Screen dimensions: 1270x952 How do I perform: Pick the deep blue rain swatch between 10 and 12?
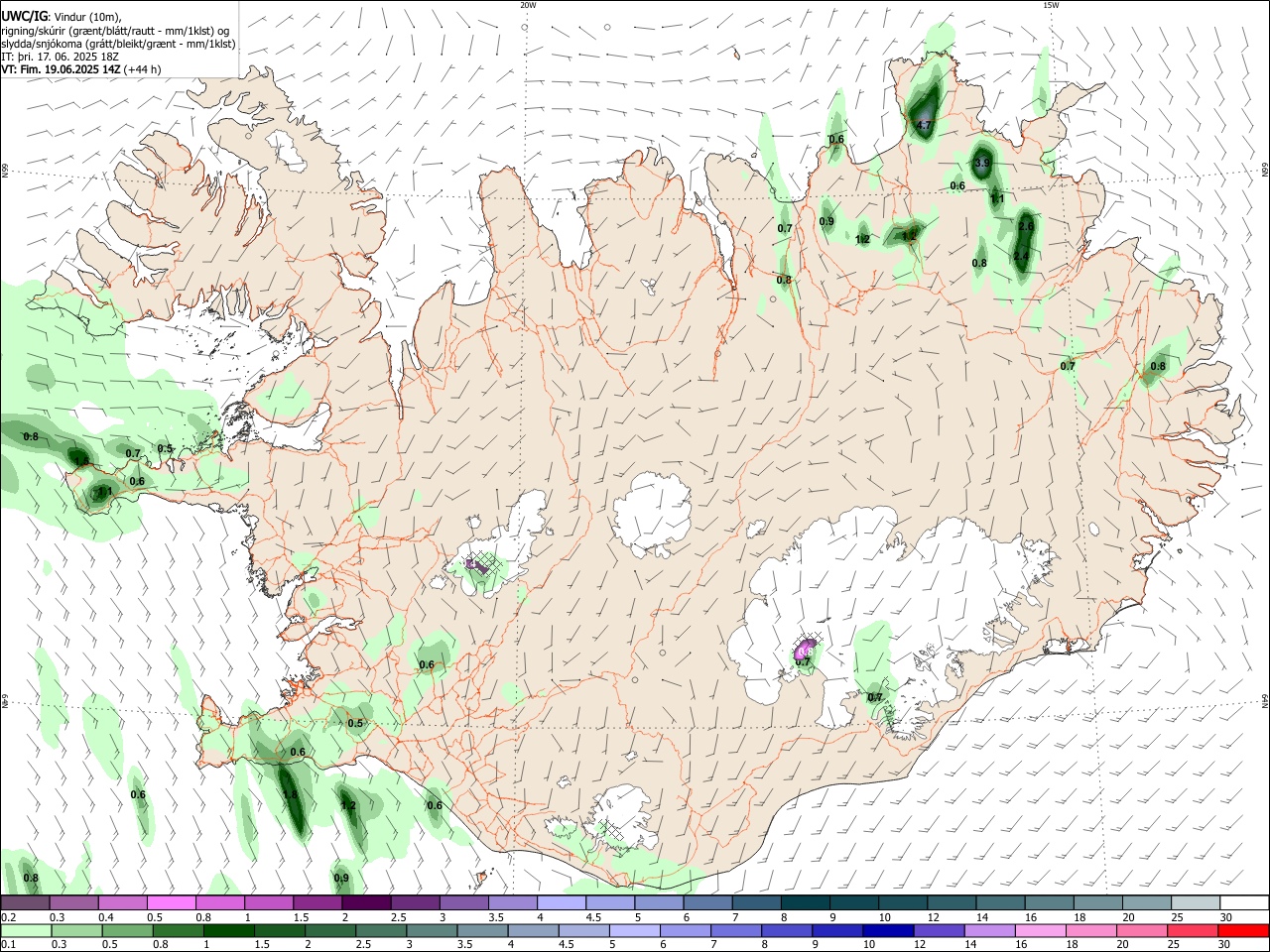coord(888,931)
